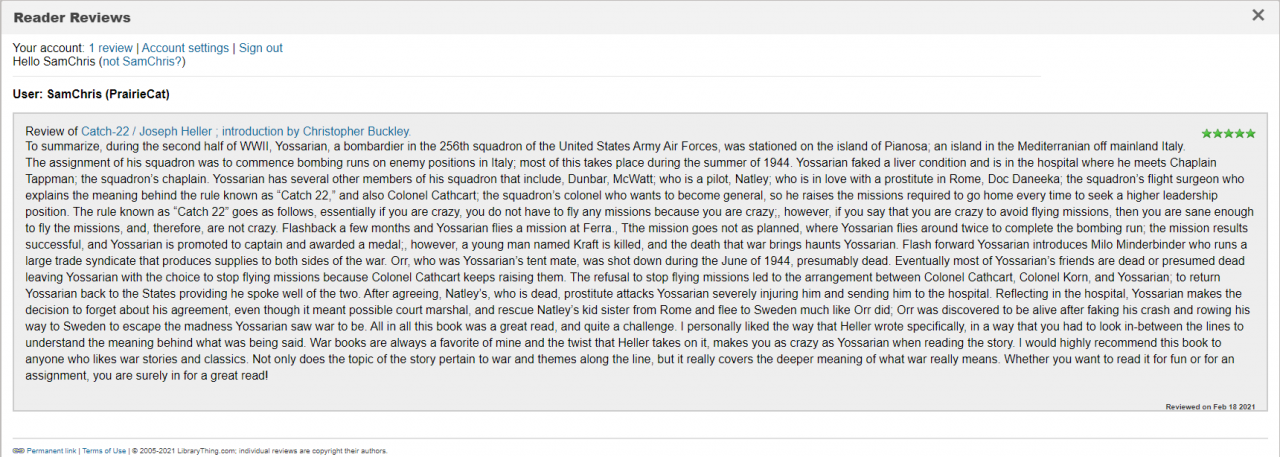Open the '1 review' account link
This screenshot has width=1280, height=457.
[x=110, y=48]
